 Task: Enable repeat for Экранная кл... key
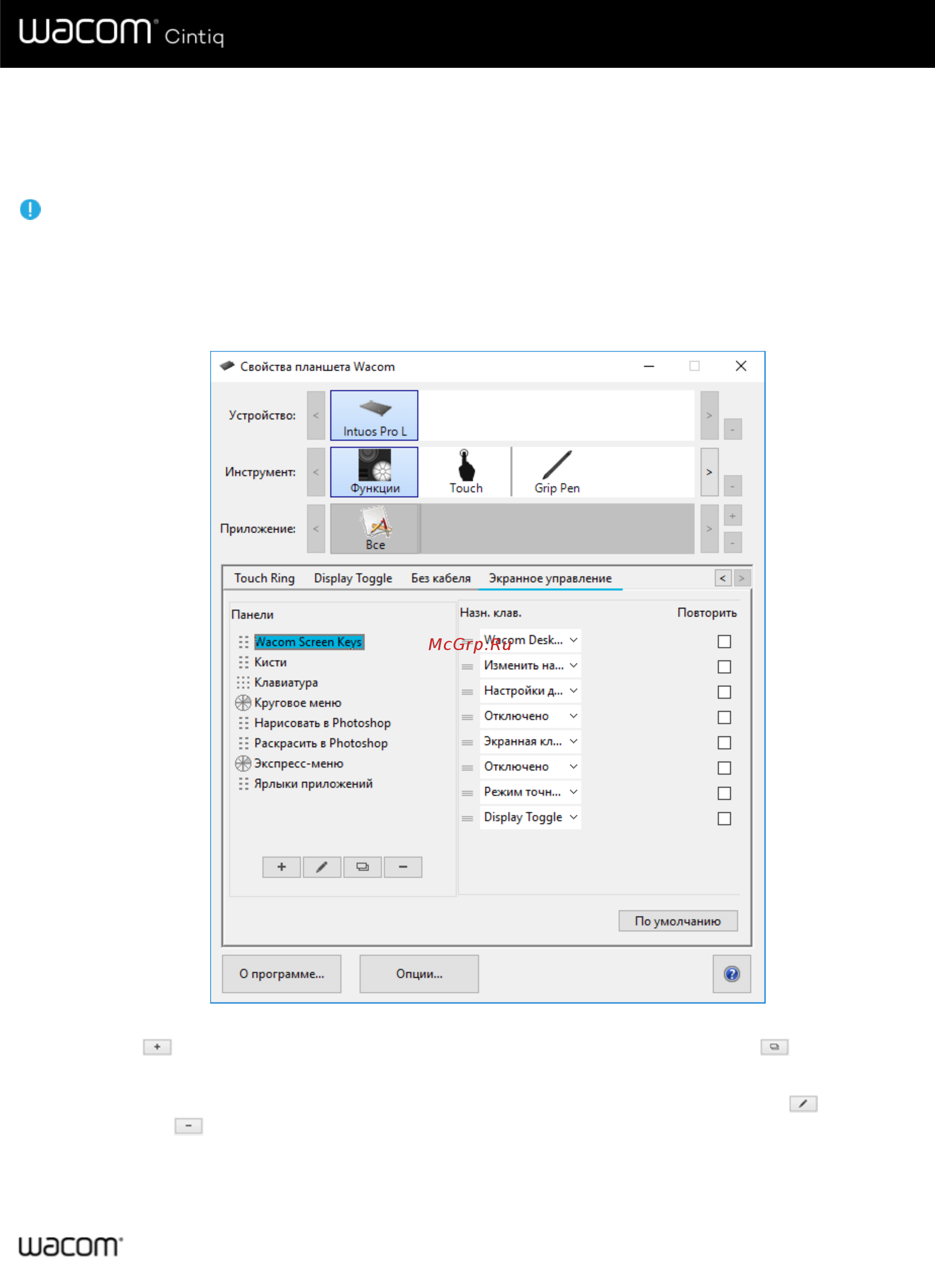[724, 742]
